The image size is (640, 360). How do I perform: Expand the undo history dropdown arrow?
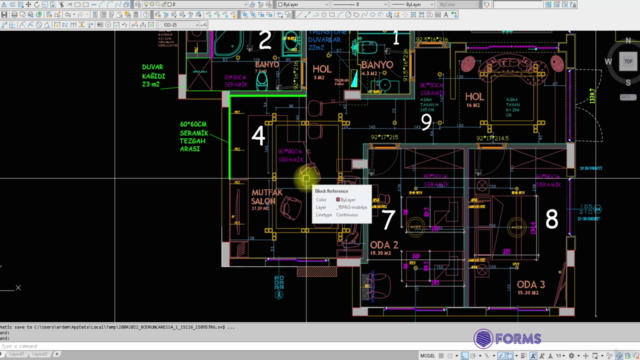74,15
